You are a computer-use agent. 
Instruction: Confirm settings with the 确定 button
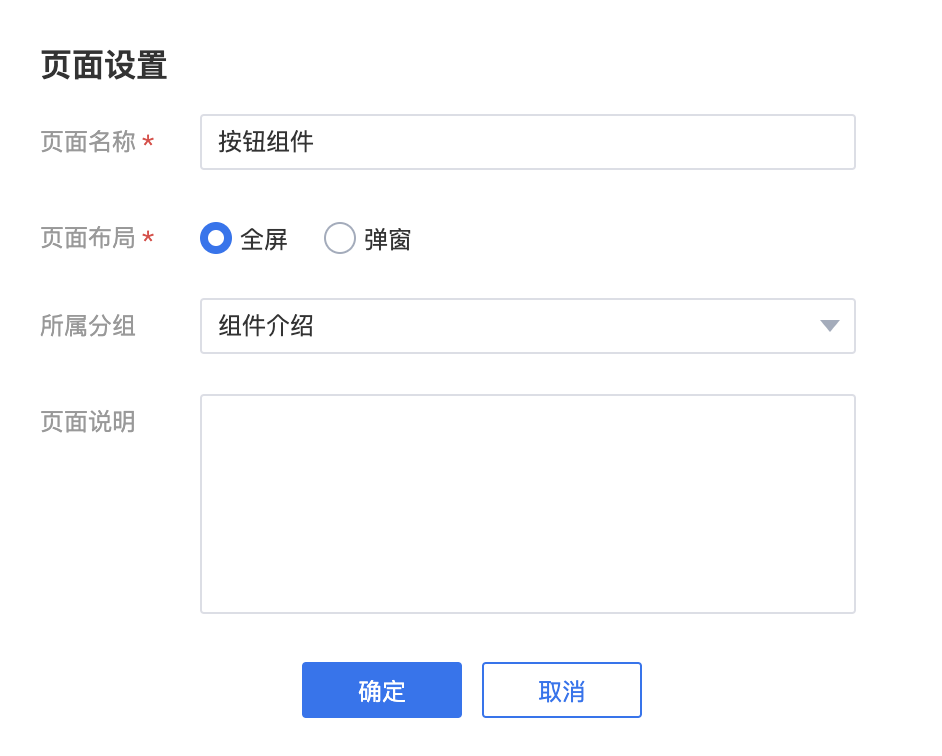tap(381, 690)
